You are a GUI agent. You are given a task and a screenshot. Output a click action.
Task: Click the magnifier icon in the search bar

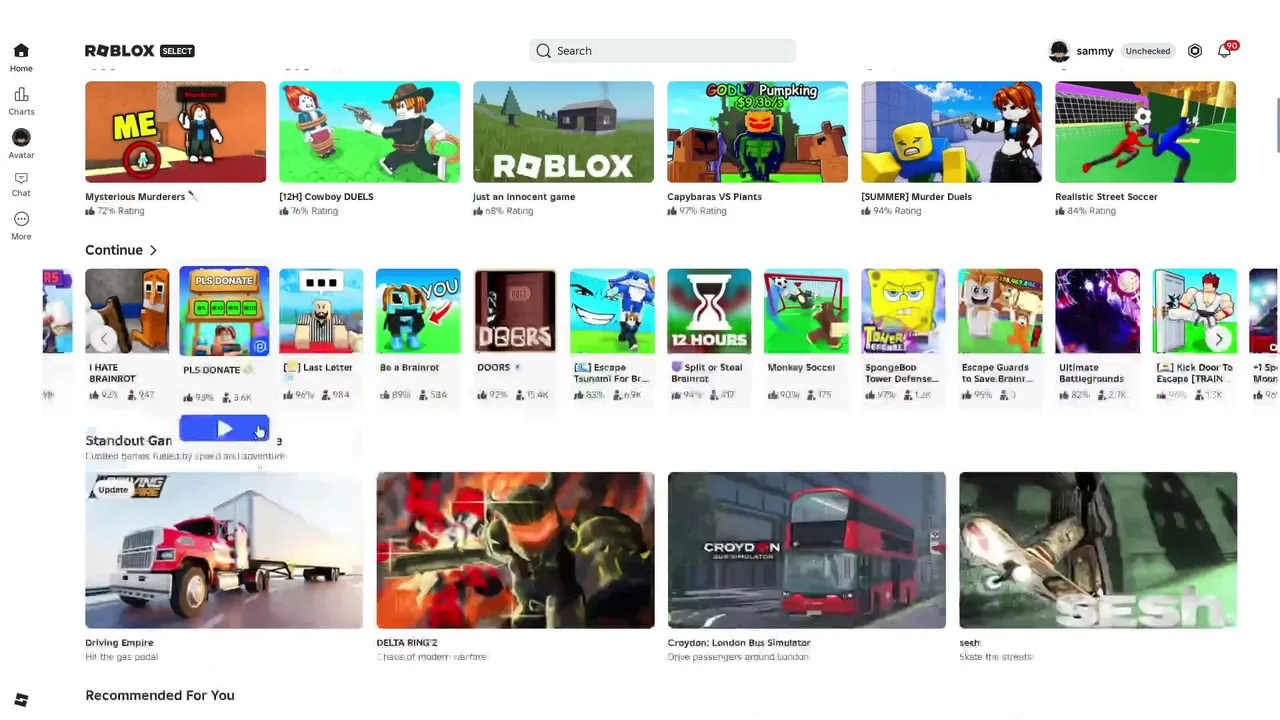click(543, 51)
